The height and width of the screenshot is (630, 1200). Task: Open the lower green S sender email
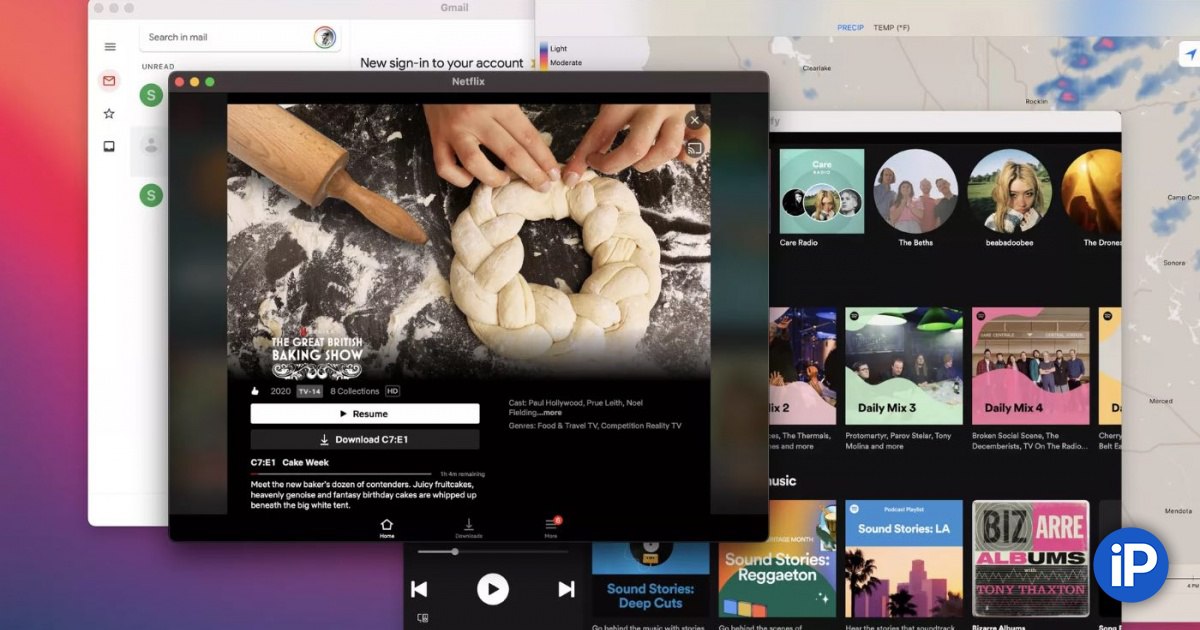point(151,195)
